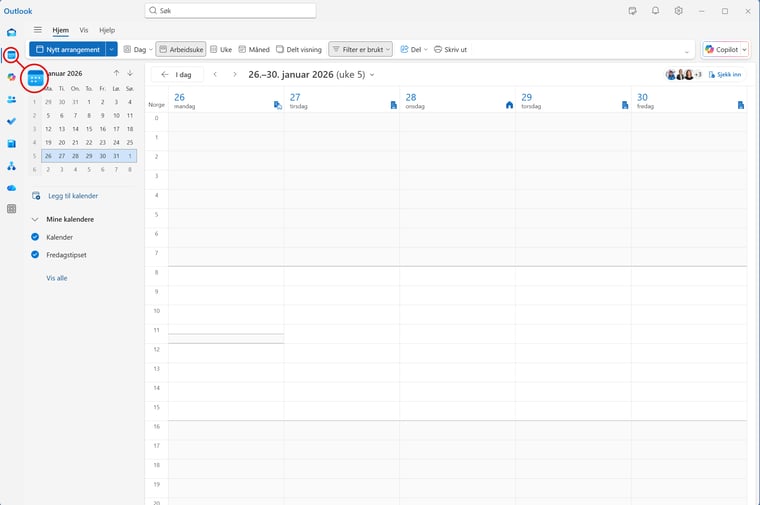760x505 pixels.
Task: Click the office location icon on torsdag 29
Action: (625, 105)
